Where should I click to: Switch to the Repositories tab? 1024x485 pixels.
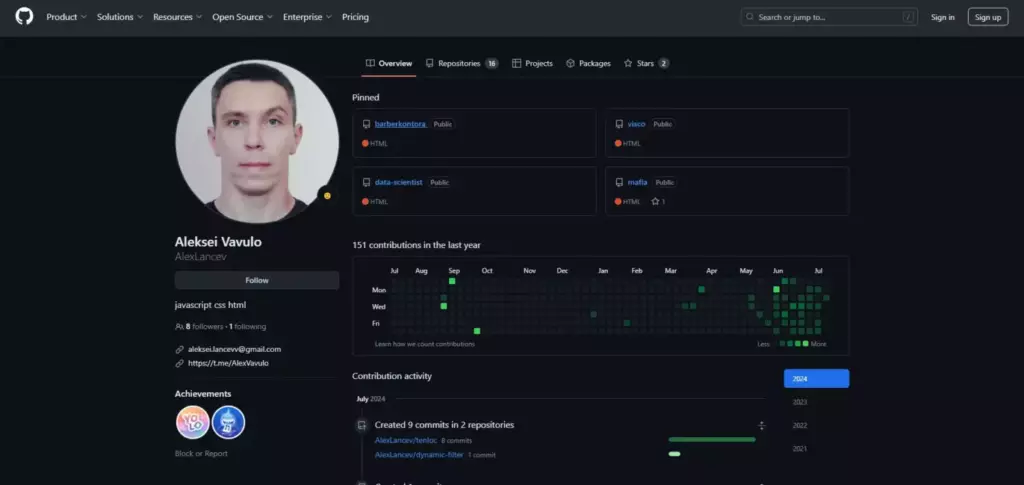tap(462, 63)
